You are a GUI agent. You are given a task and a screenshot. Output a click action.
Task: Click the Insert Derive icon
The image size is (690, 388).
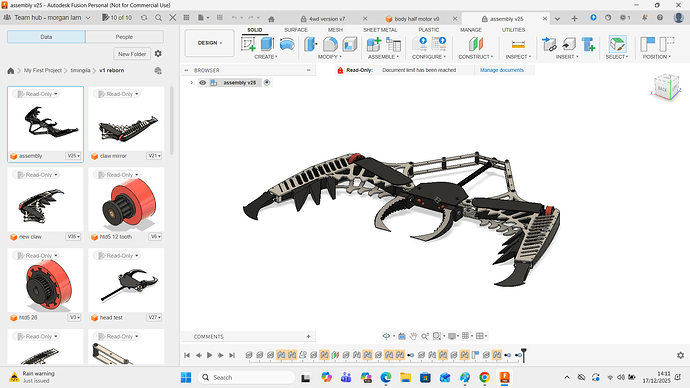click(549, 44)
